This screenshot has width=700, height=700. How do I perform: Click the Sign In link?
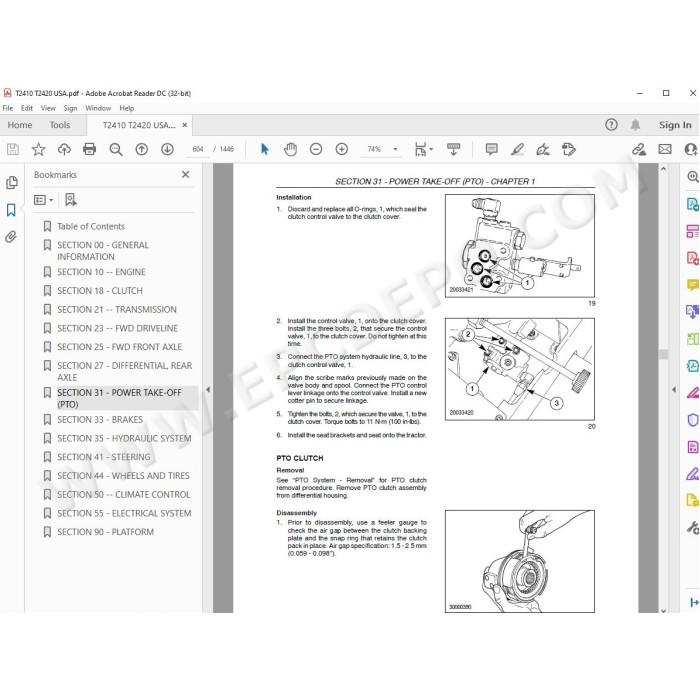click(675, 125)
